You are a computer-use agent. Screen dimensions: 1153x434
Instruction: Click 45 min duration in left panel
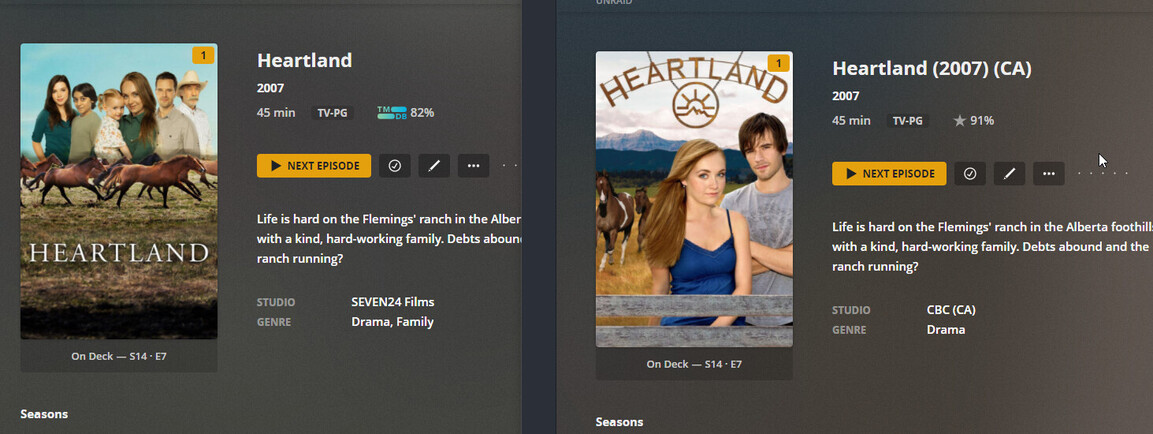point(276,113)
